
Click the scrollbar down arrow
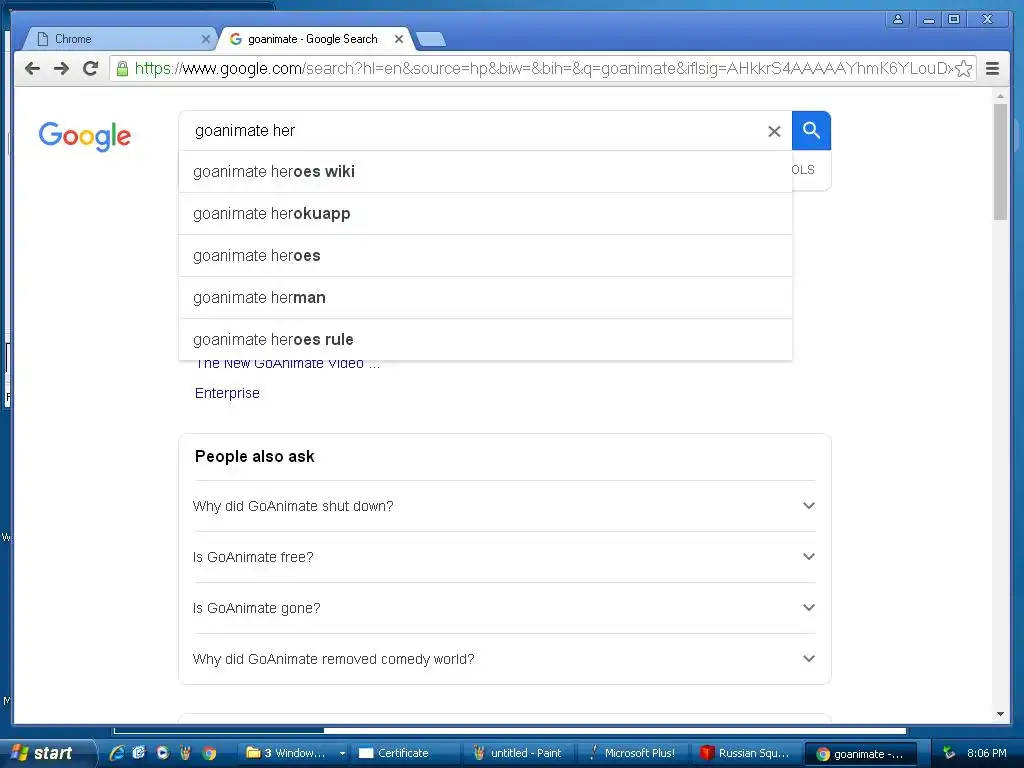coord(1000,714)
